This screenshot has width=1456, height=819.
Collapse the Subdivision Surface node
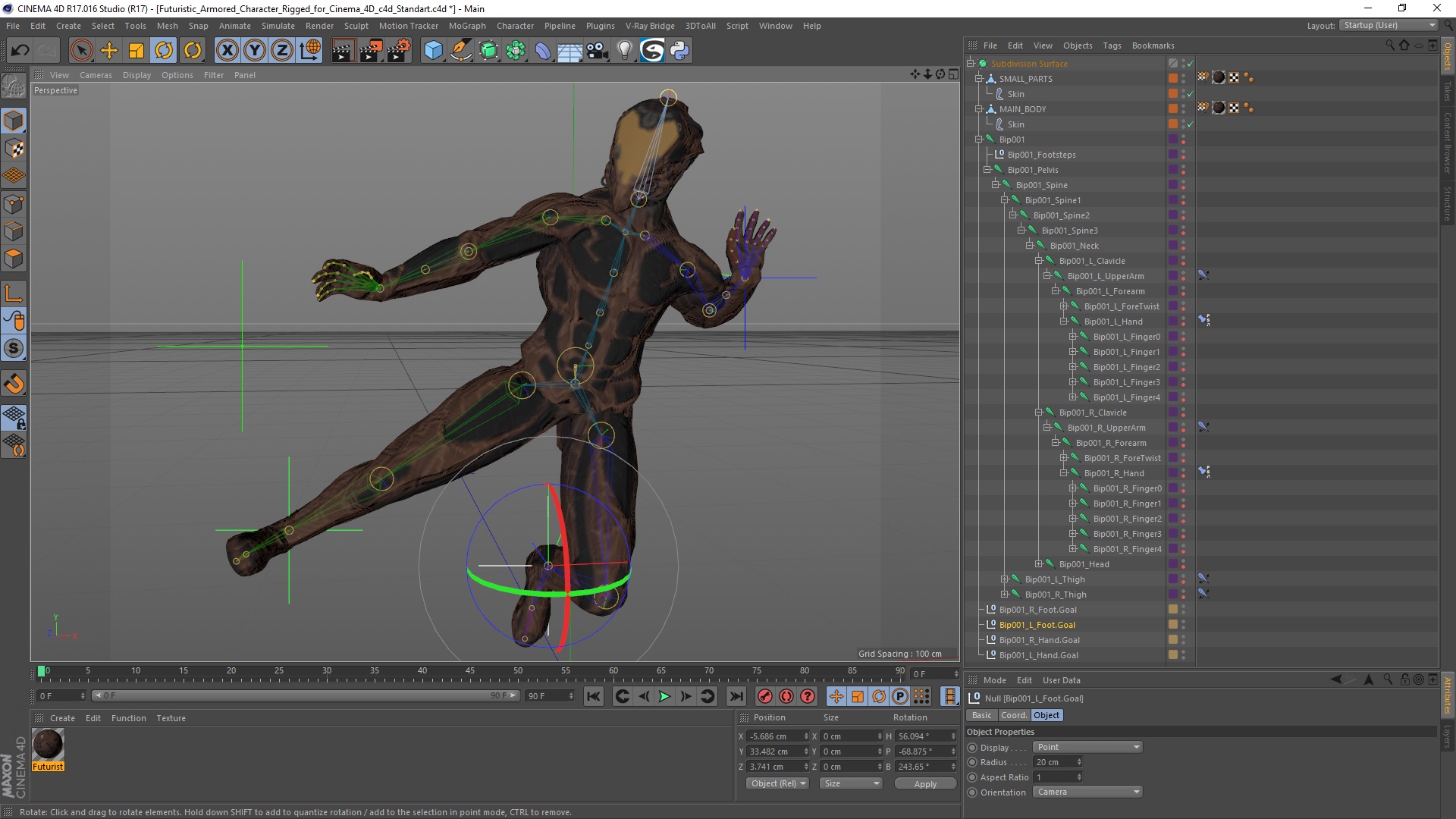tap(970, 64)
